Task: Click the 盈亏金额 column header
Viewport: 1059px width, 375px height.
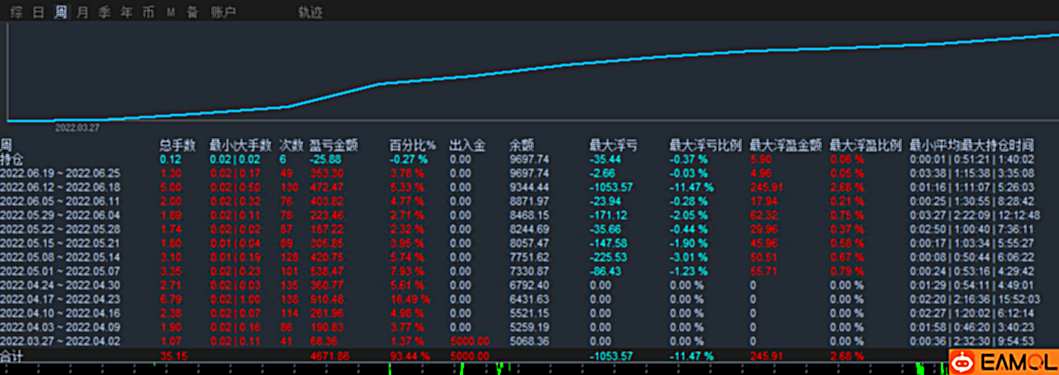Action: 334,145
